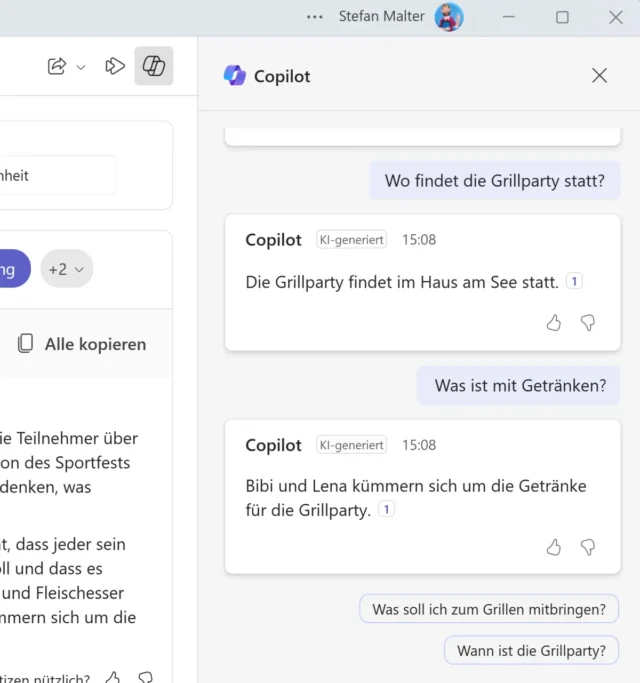The height and width of the screenshot is (683, 640).
Task: Click 'Alle kopieren' to copy all notes
Action: [82, 344]
